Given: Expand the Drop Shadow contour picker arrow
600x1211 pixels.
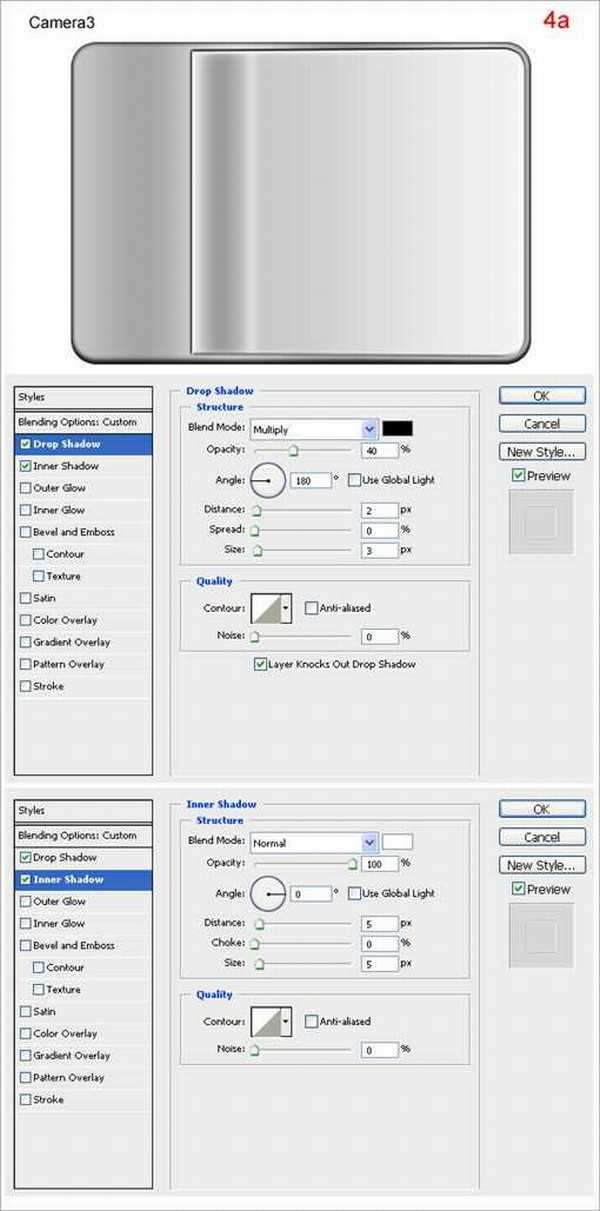Looking at the screenshot, I should (x=286, y=608).
